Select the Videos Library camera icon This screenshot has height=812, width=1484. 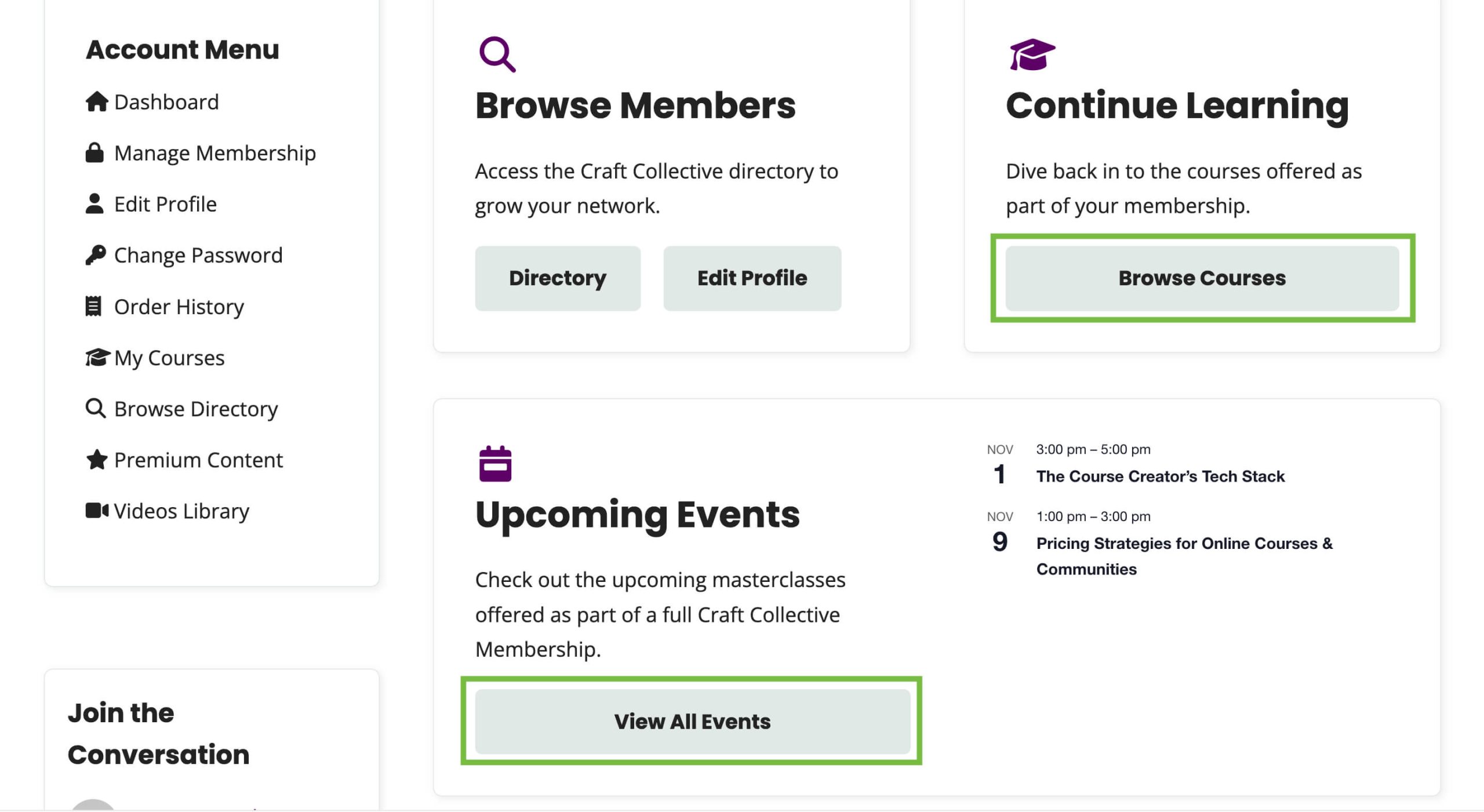coord(96,510)
